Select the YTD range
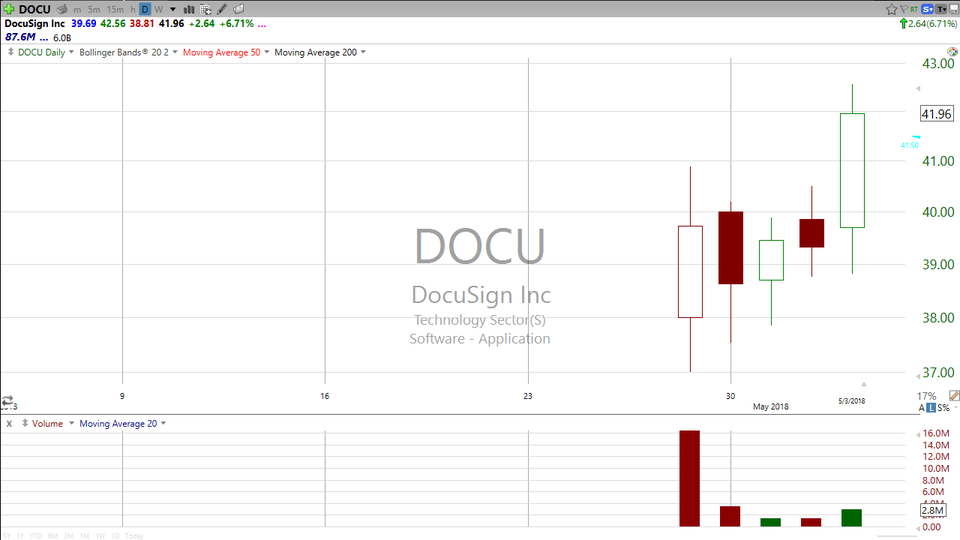The image size is (960, 540). point(36,536)
